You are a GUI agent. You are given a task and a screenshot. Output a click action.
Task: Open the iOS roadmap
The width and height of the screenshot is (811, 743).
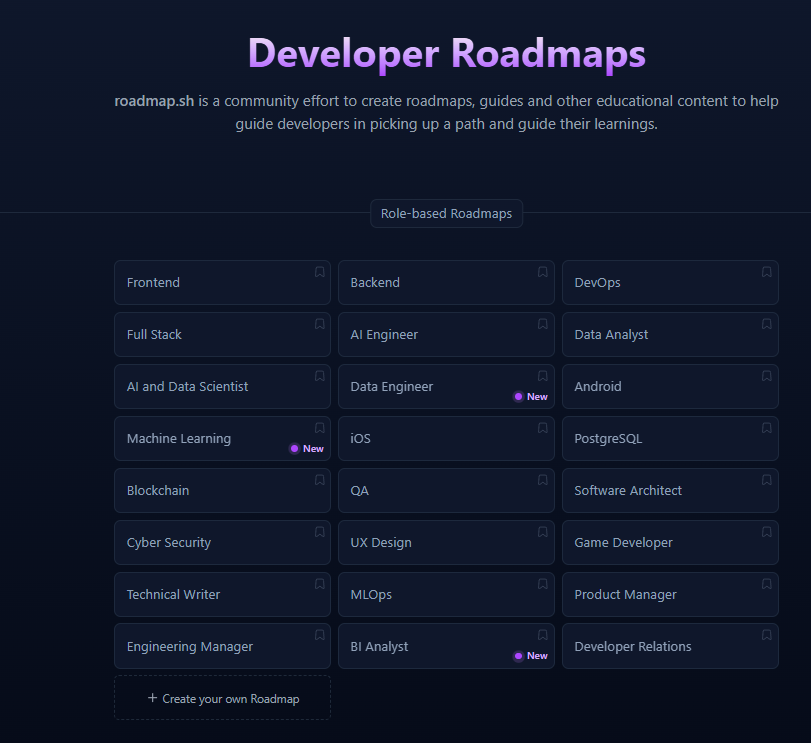point(446,438)
